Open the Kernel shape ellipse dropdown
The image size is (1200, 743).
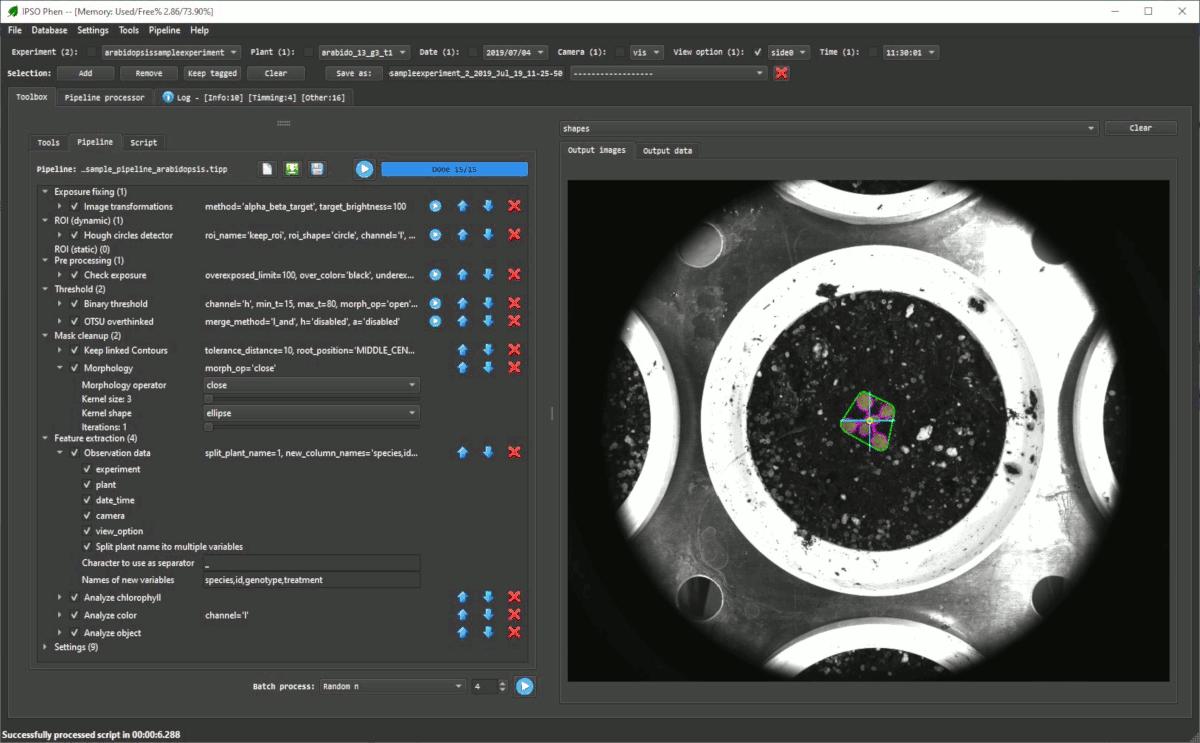(311, 413)
